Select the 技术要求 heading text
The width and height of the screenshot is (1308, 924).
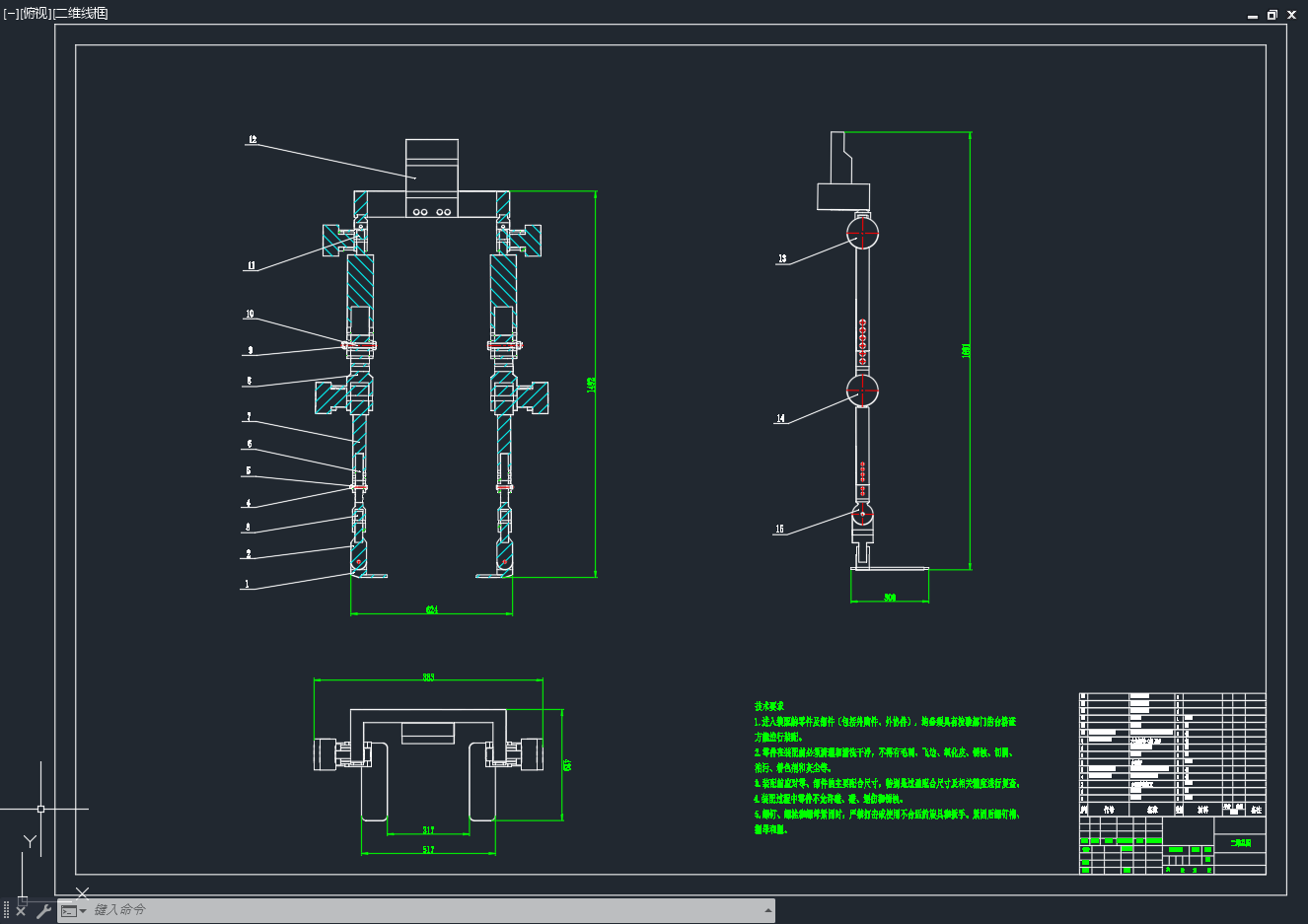pos(769,706)
